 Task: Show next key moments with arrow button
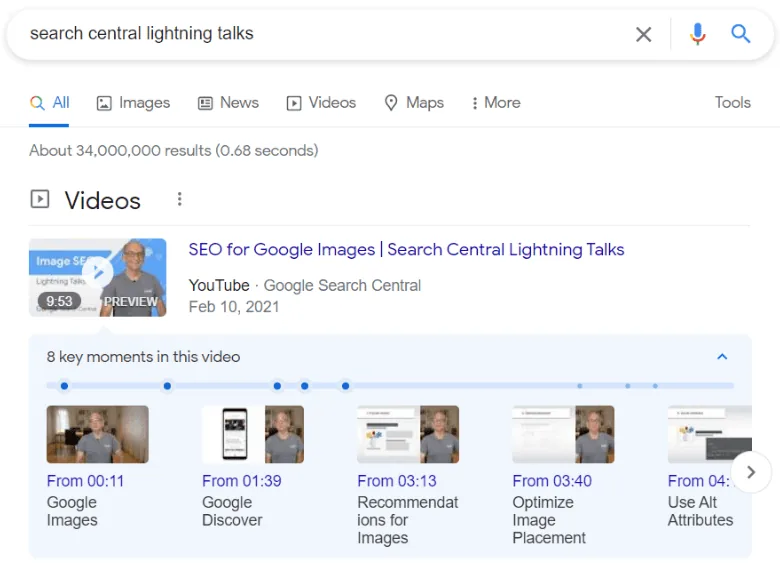[751, 472]
